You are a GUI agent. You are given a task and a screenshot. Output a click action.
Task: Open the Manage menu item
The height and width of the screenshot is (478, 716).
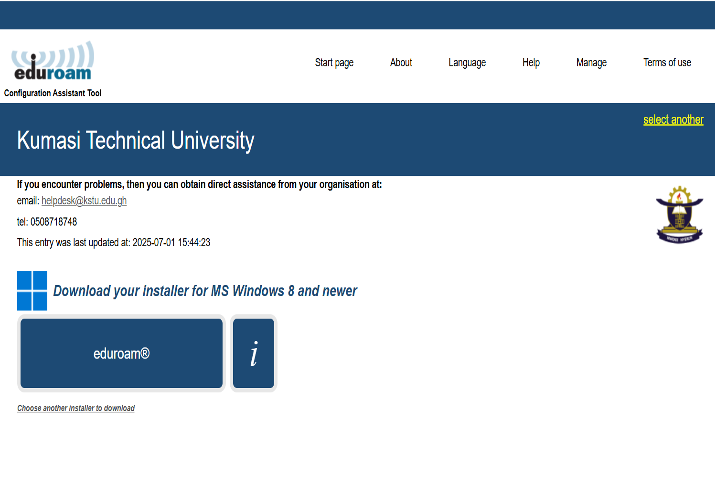coord(591,63)
